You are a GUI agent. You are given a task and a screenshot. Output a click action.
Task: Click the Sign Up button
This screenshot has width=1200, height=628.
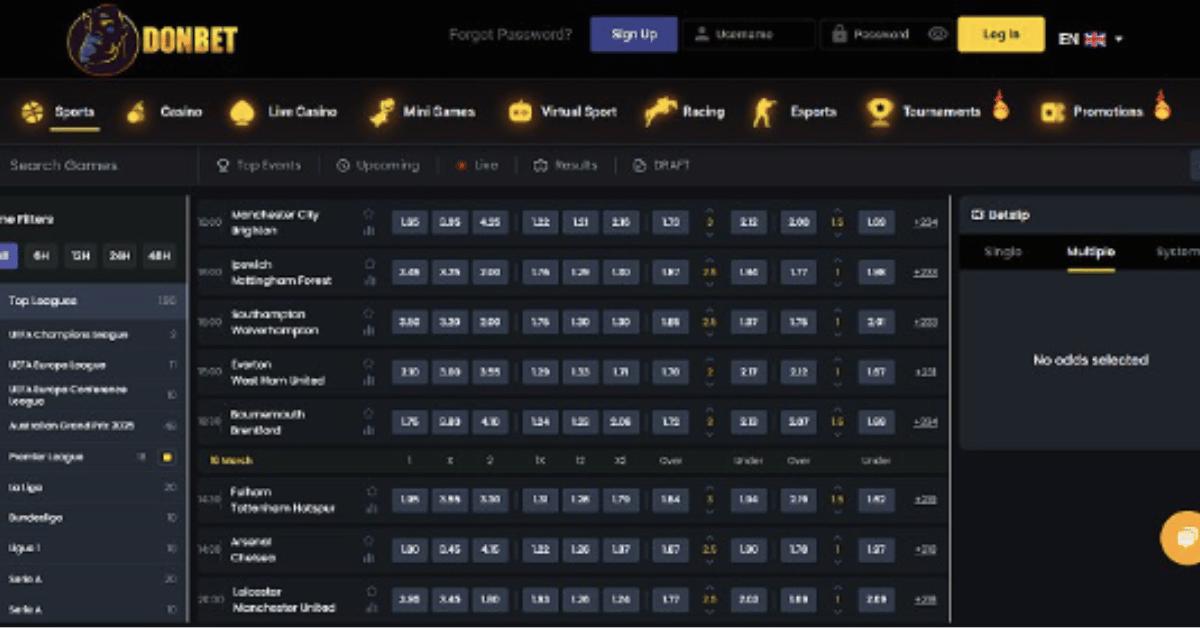[634, 34]
